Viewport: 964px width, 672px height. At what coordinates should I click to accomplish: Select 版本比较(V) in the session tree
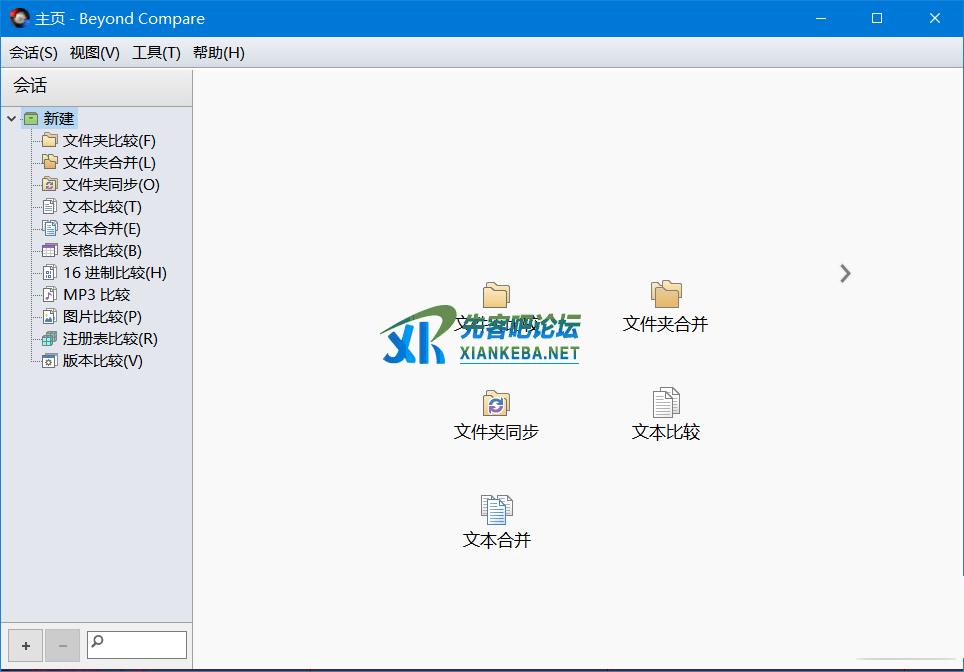click(x=102, y=361)
